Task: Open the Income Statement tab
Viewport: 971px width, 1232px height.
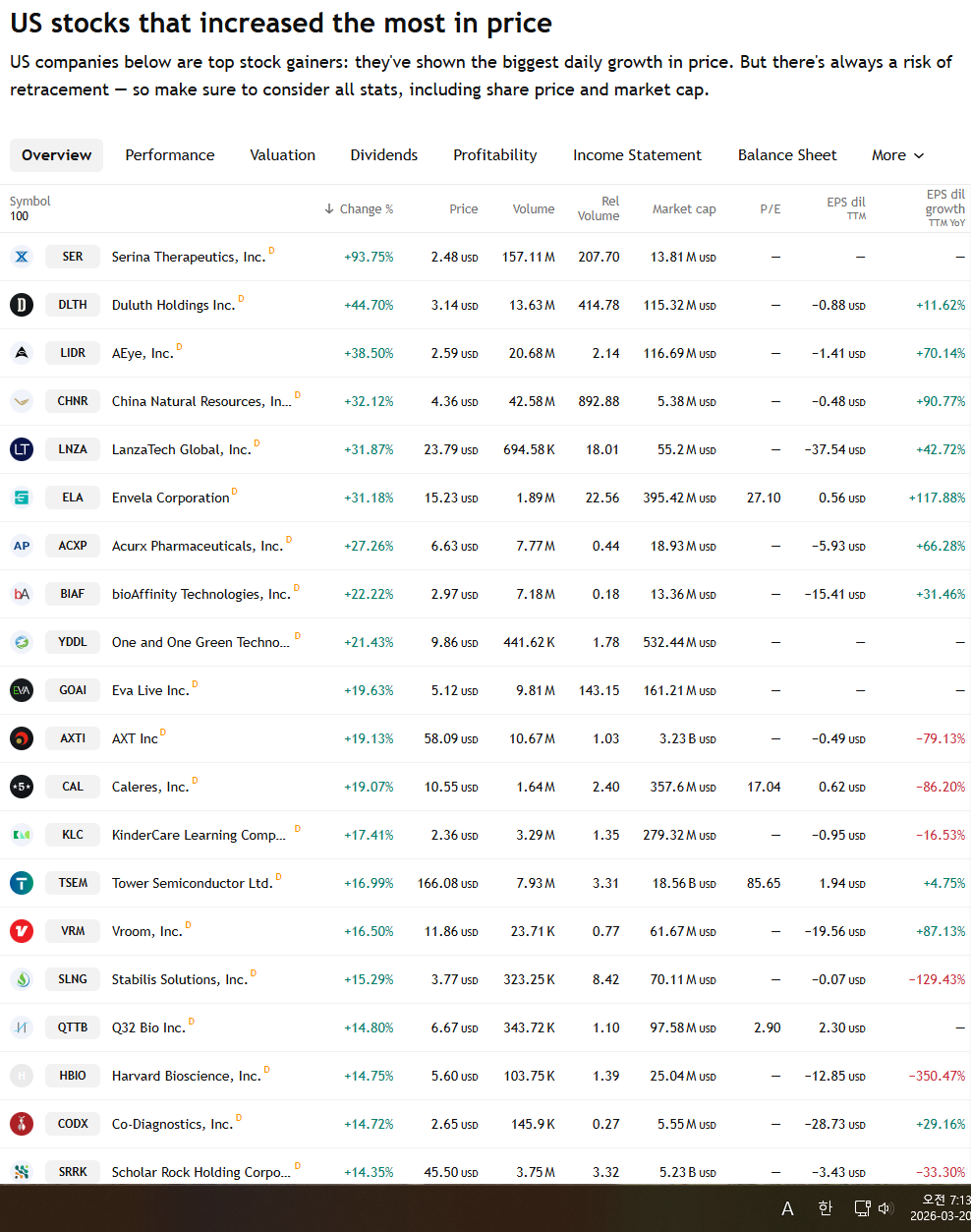Action: (x=638, y=155)
